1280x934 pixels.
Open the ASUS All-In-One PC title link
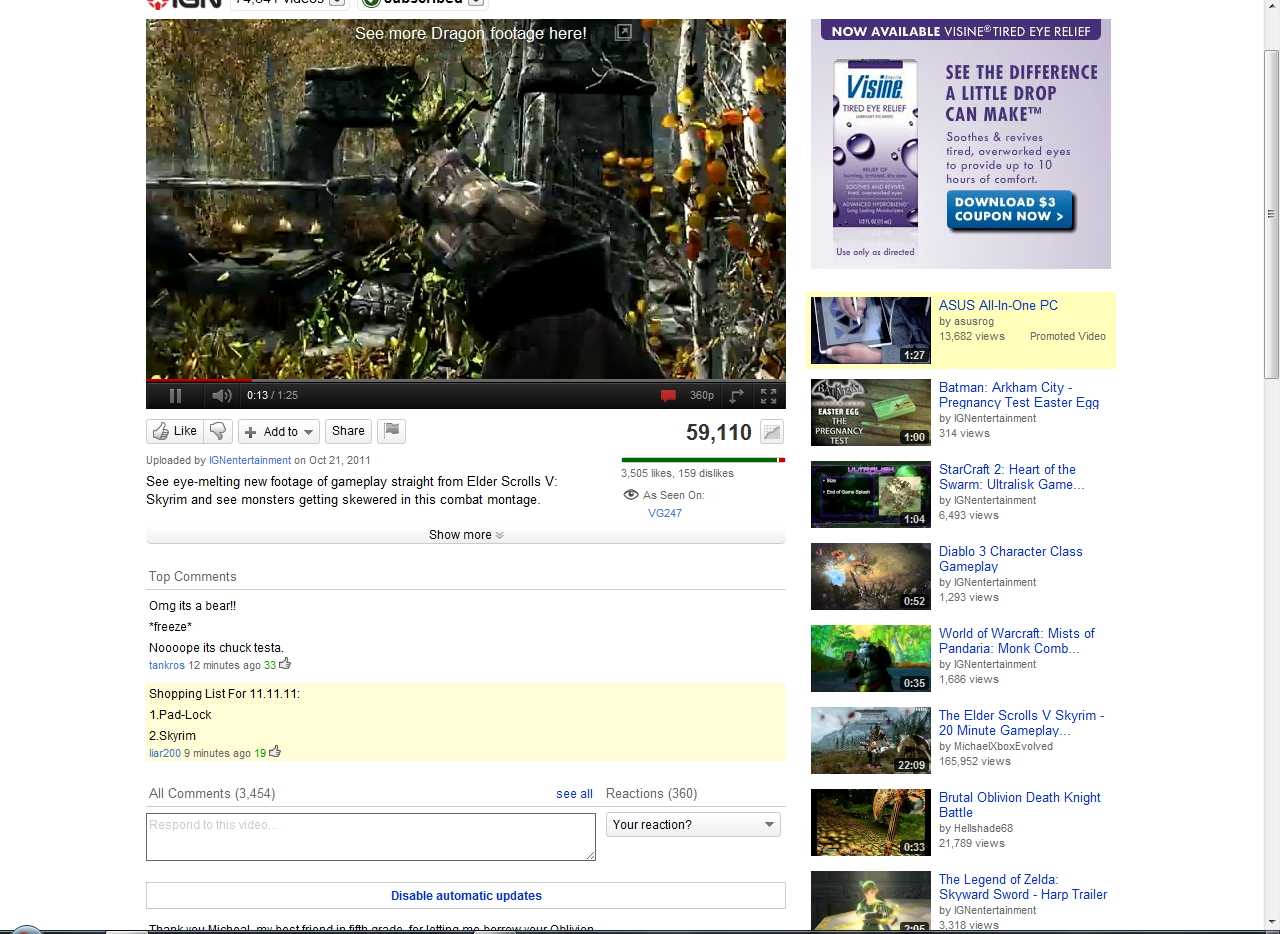click(998, 306)
